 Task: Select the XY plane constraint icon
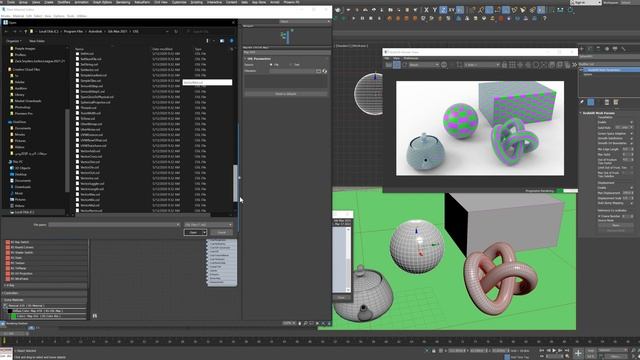(452, 10)
